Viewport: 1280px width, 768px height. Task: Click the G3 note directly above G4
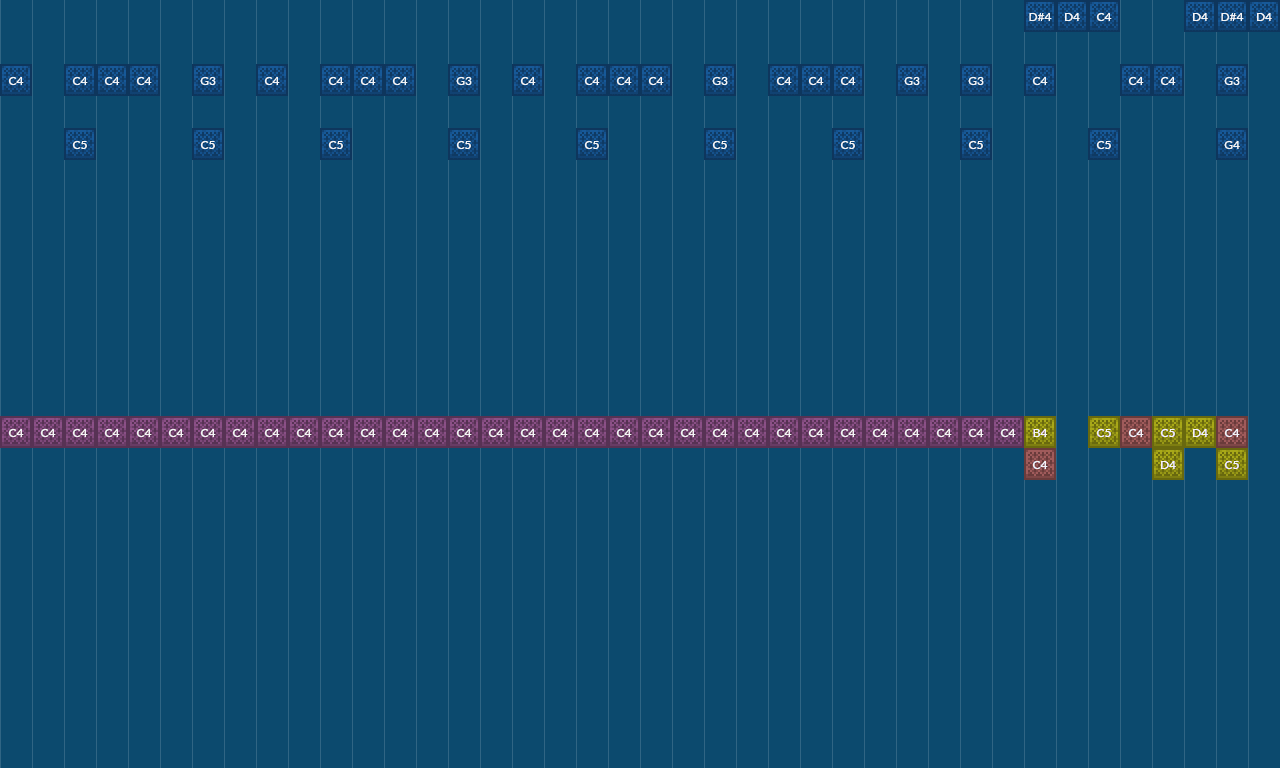coord(1232,80)
